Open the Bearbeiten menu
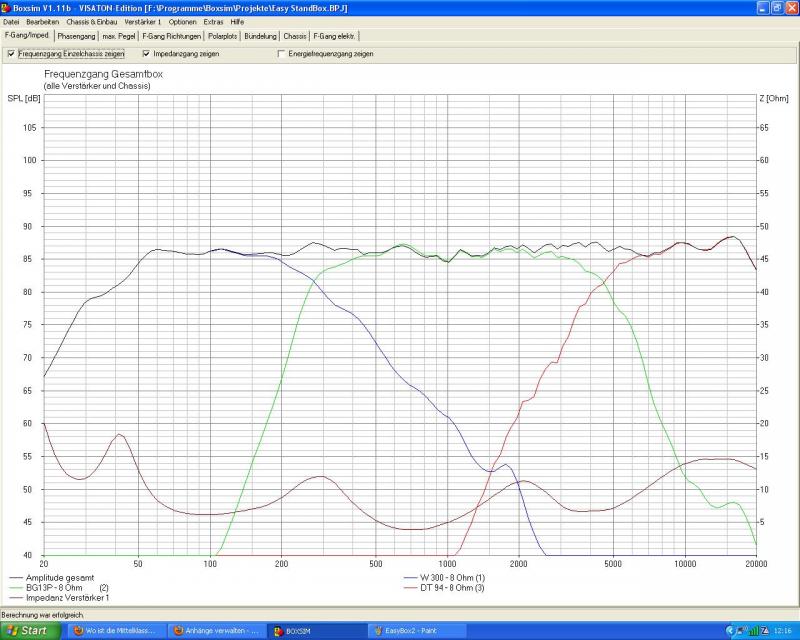The image size is (800, 640). click(42, 21)
